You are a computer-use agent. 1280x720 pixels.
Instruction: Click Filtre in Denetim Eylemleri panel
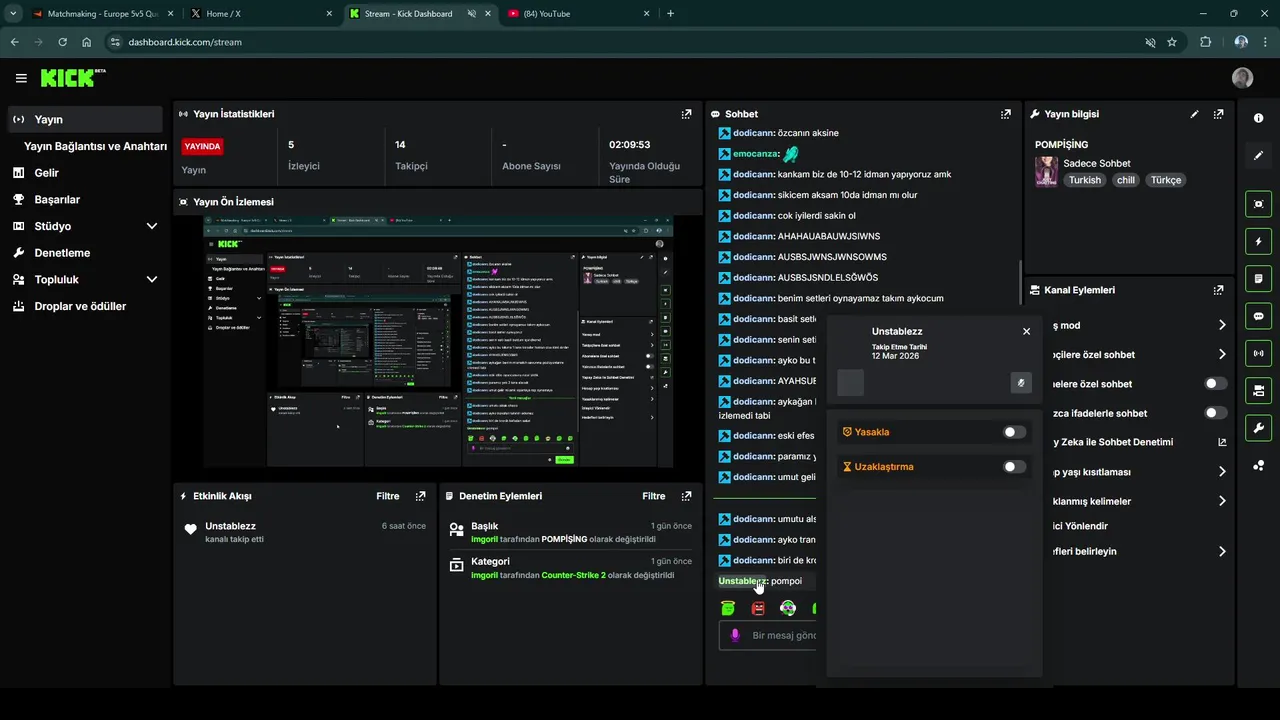(x=654, y=496)
